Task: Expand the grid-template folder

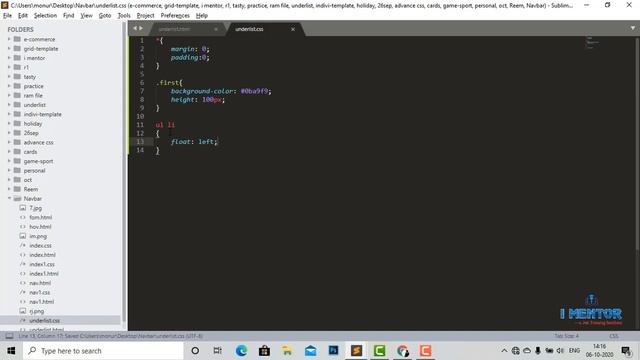Action: point(9,49)
